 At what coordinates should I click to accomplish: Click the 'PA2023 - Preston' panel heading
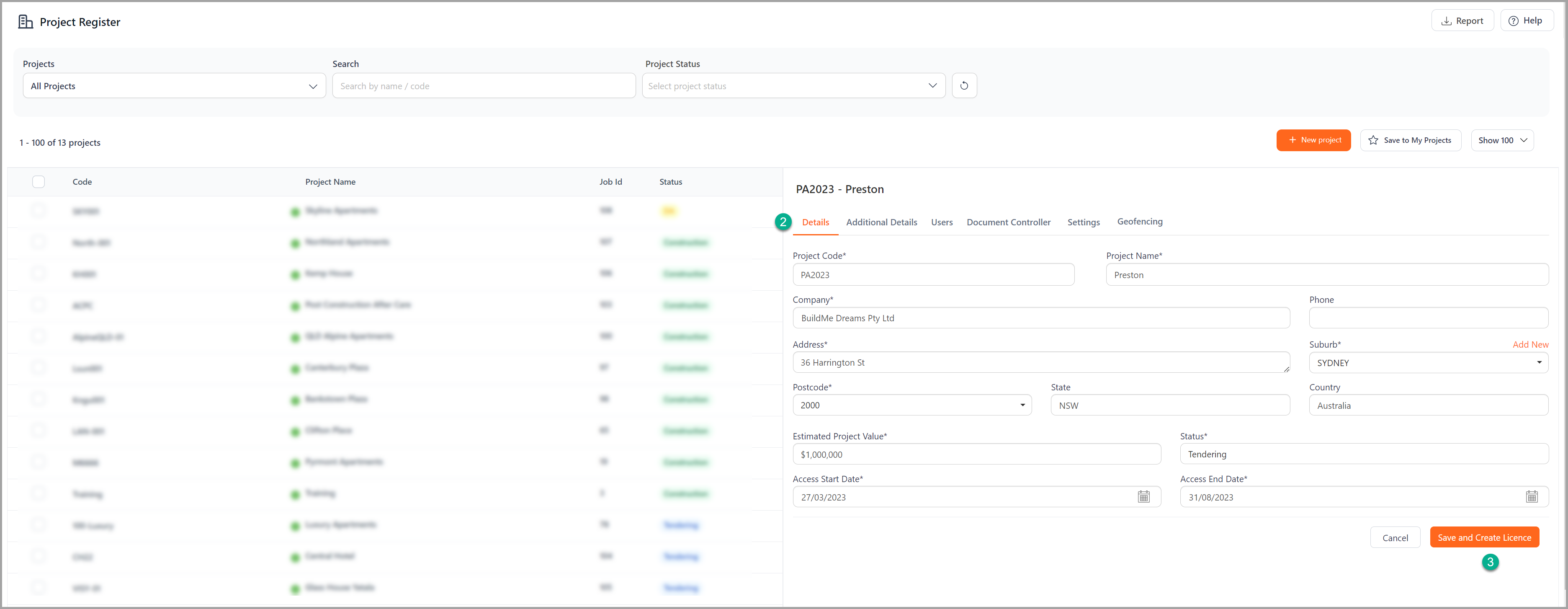pos(839,189)
